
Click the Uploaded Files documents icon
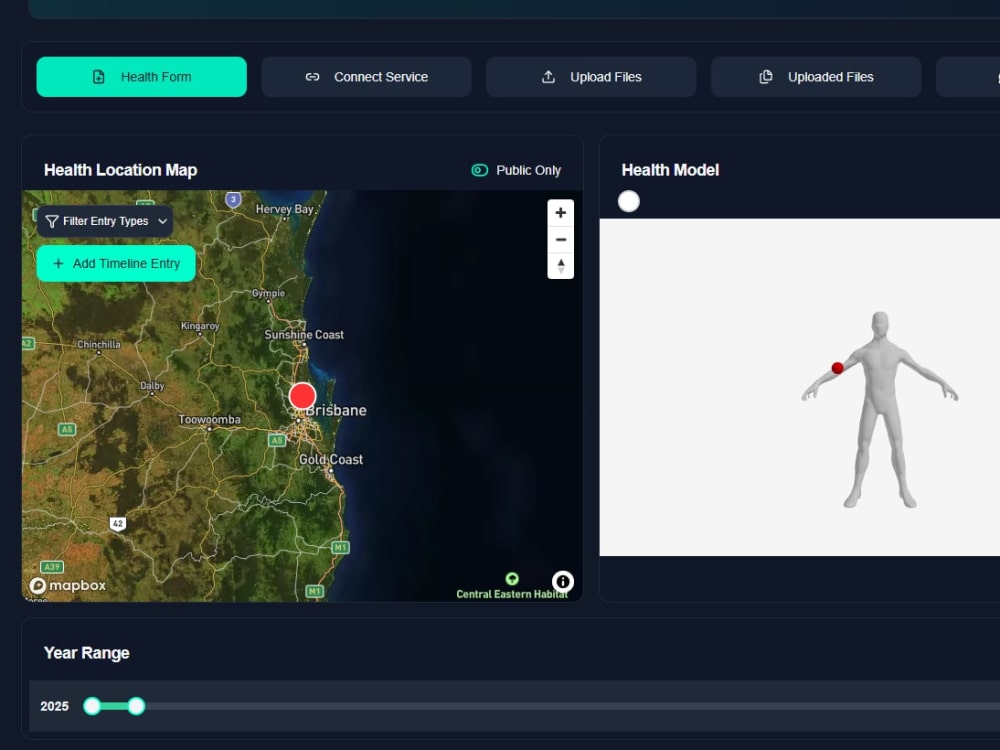tap(766, 77)
